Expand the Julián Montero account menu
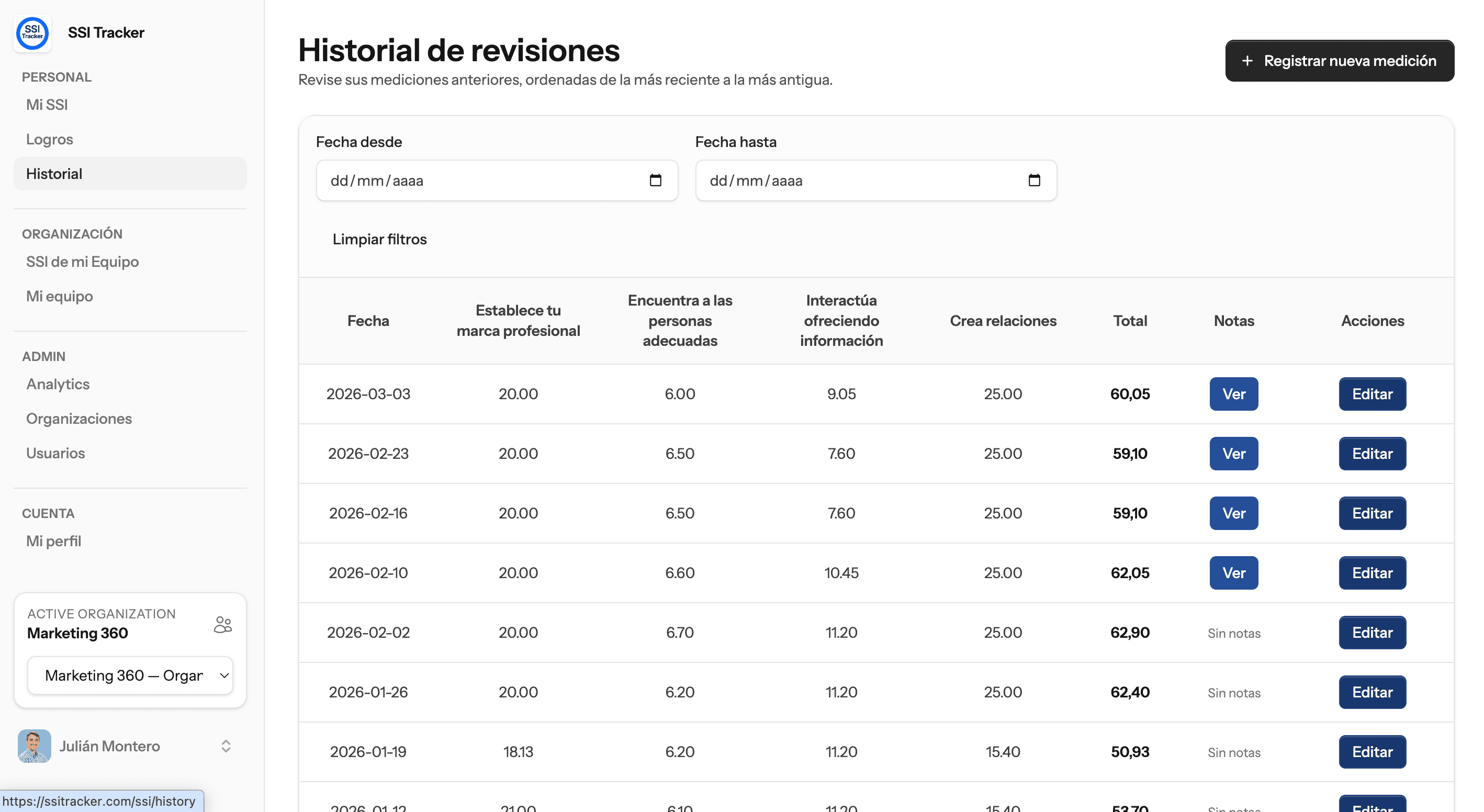 (x=226, y=746)
